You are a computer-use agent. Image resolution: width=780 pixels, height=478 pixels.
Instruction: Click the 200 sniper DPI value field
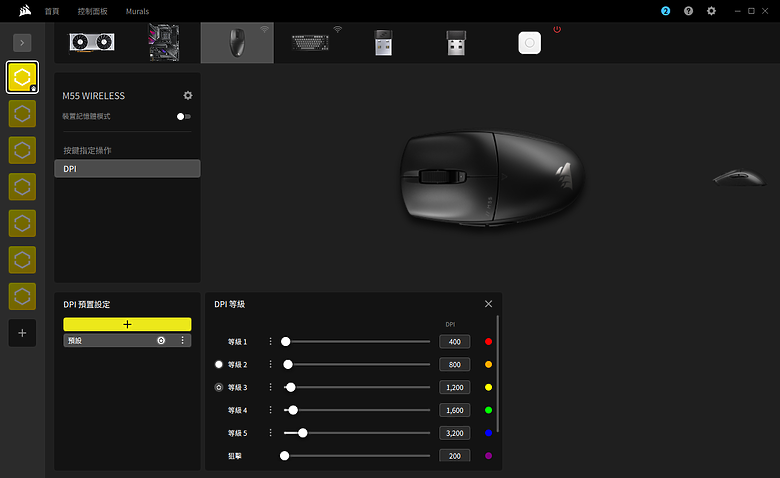pyautogui.click(x=455, y=455)
